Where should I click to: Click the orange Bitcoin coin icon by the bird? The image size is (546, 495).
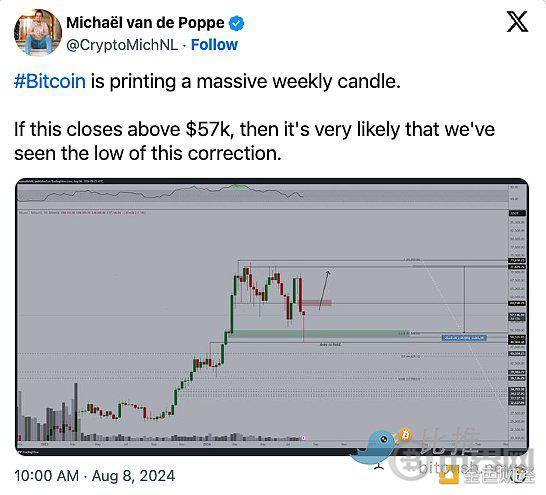point(405,435)
